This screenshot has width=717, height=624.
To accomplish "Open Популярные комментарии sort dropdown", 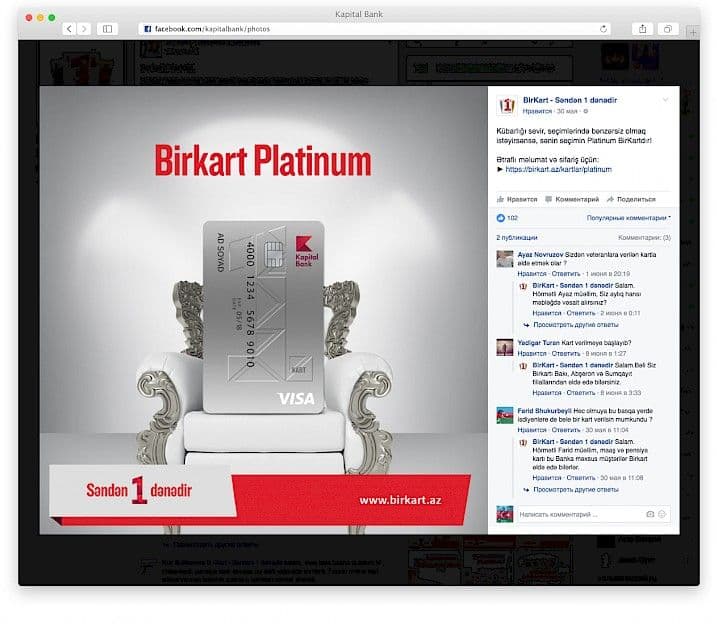I will pos(629,218).
